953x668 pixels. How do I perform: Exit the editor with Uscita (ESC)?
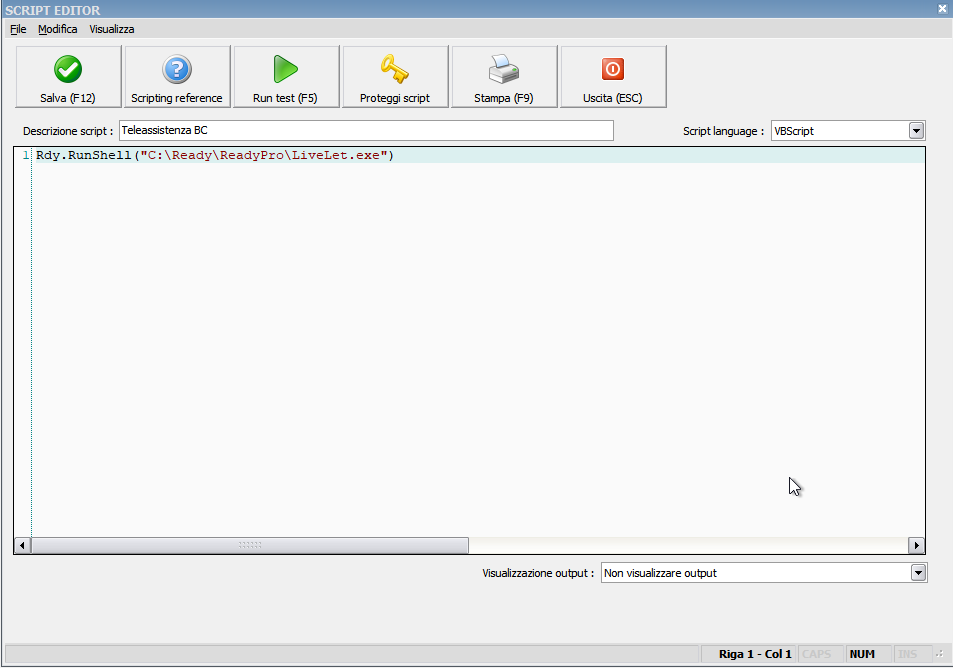click(x=613, y=77)
